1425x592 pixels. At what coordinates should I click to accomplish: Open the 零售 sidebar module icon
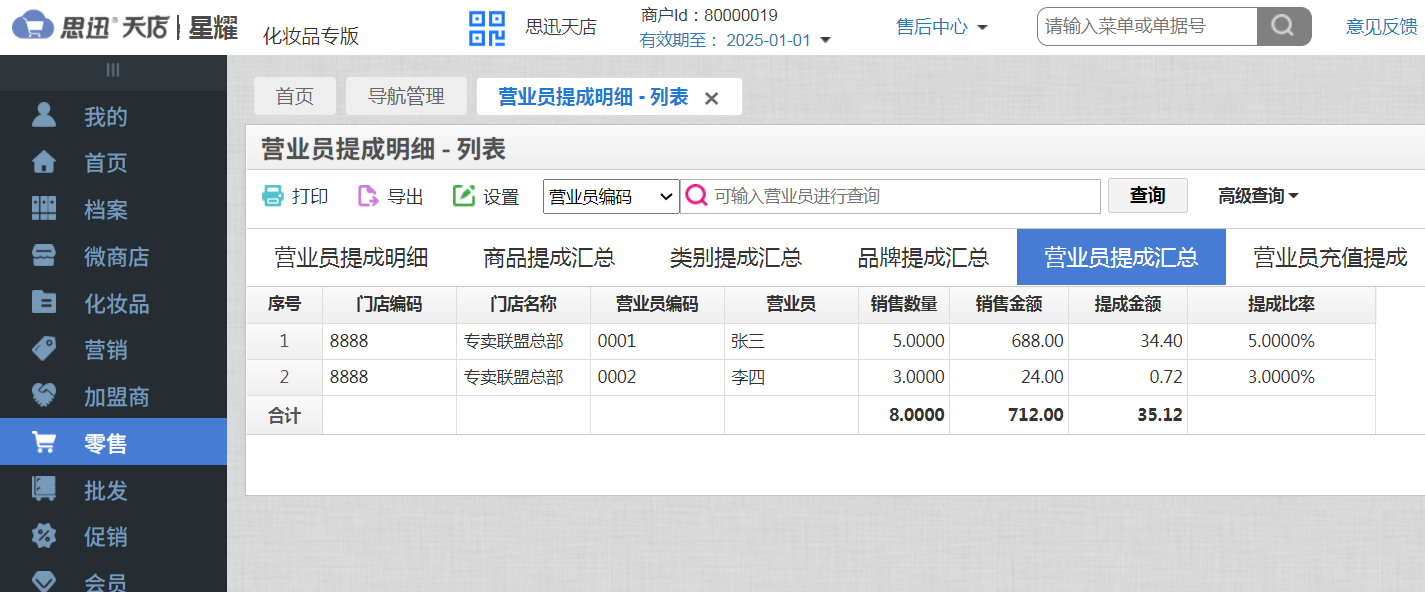click(x=44, y=443)
